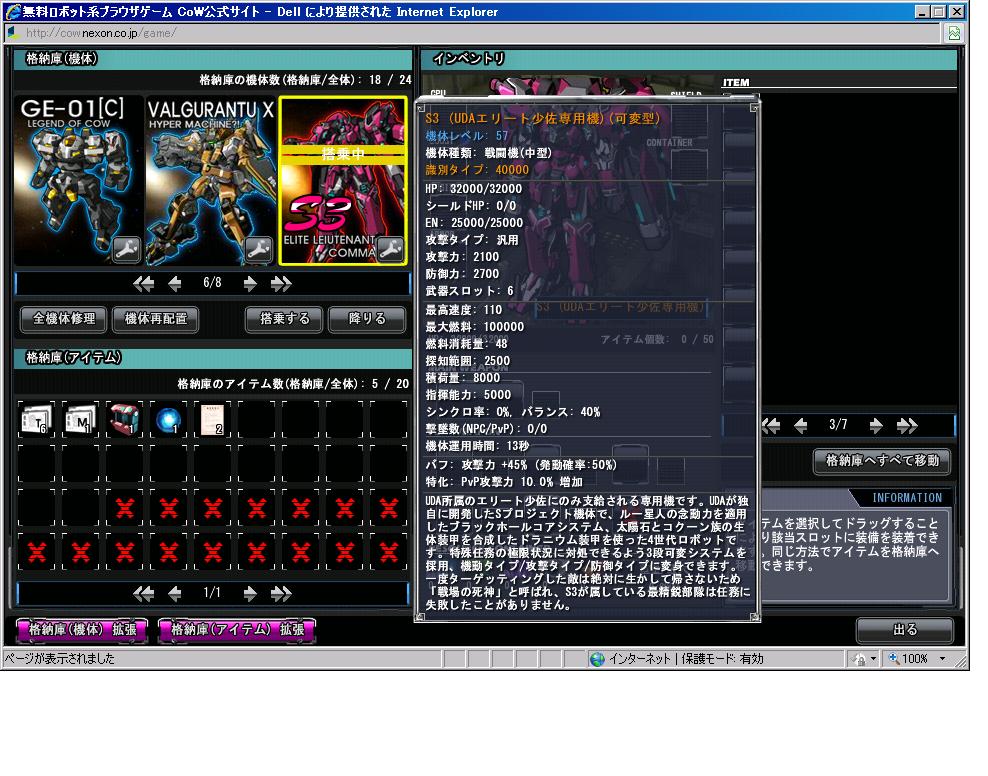The image size is (988, 776).
Task: Click the Internet zone globe icon
Action: 597,659
